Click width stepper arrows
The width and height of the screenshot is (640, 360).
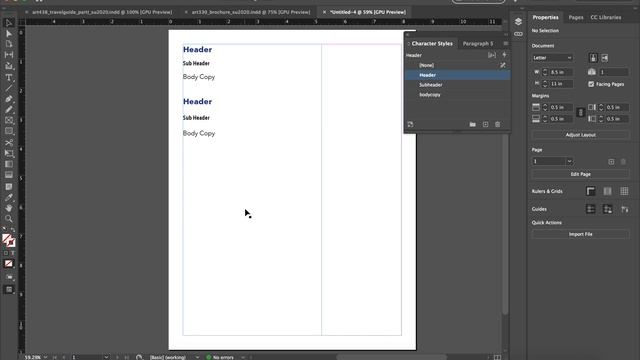click(545, 72)
